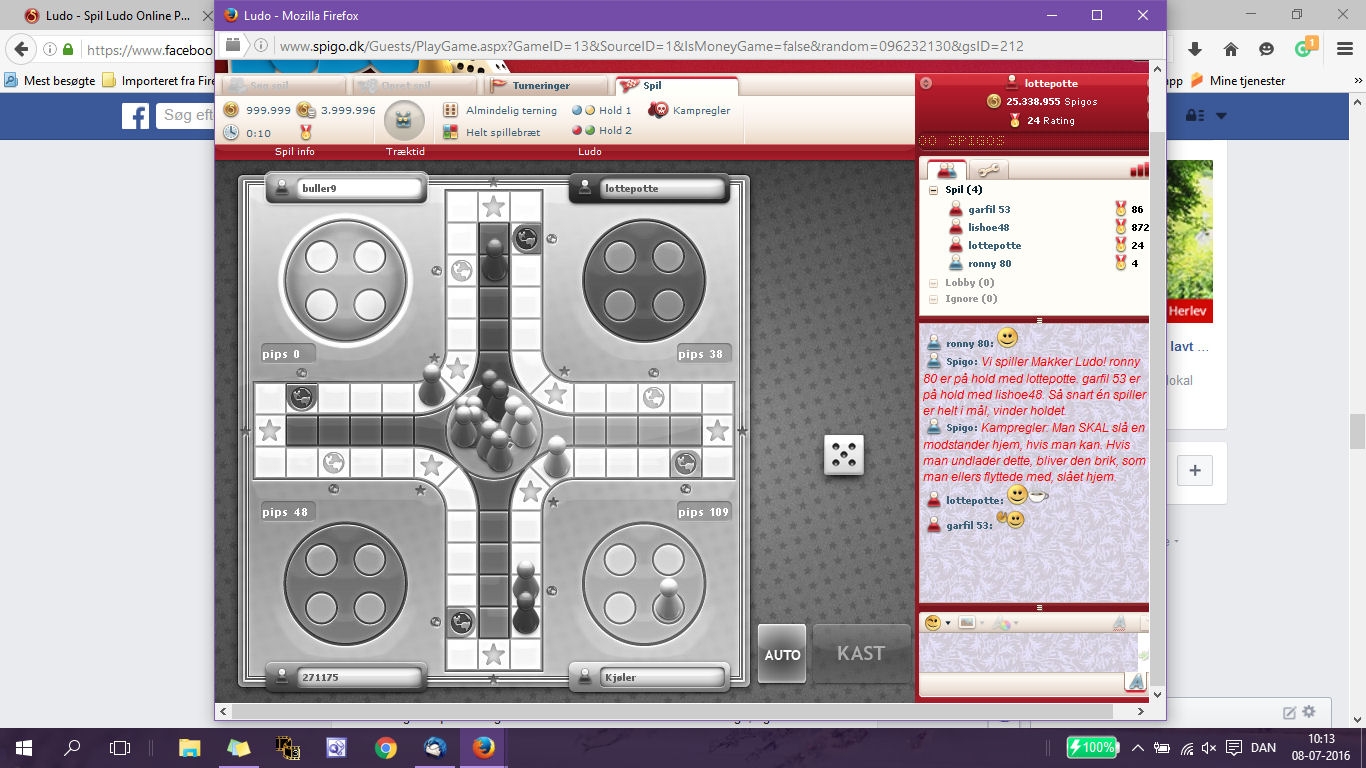The width and height of the screenshot is (1366, 768).
Task: Select the Spil tab
Action: point(676,86)
